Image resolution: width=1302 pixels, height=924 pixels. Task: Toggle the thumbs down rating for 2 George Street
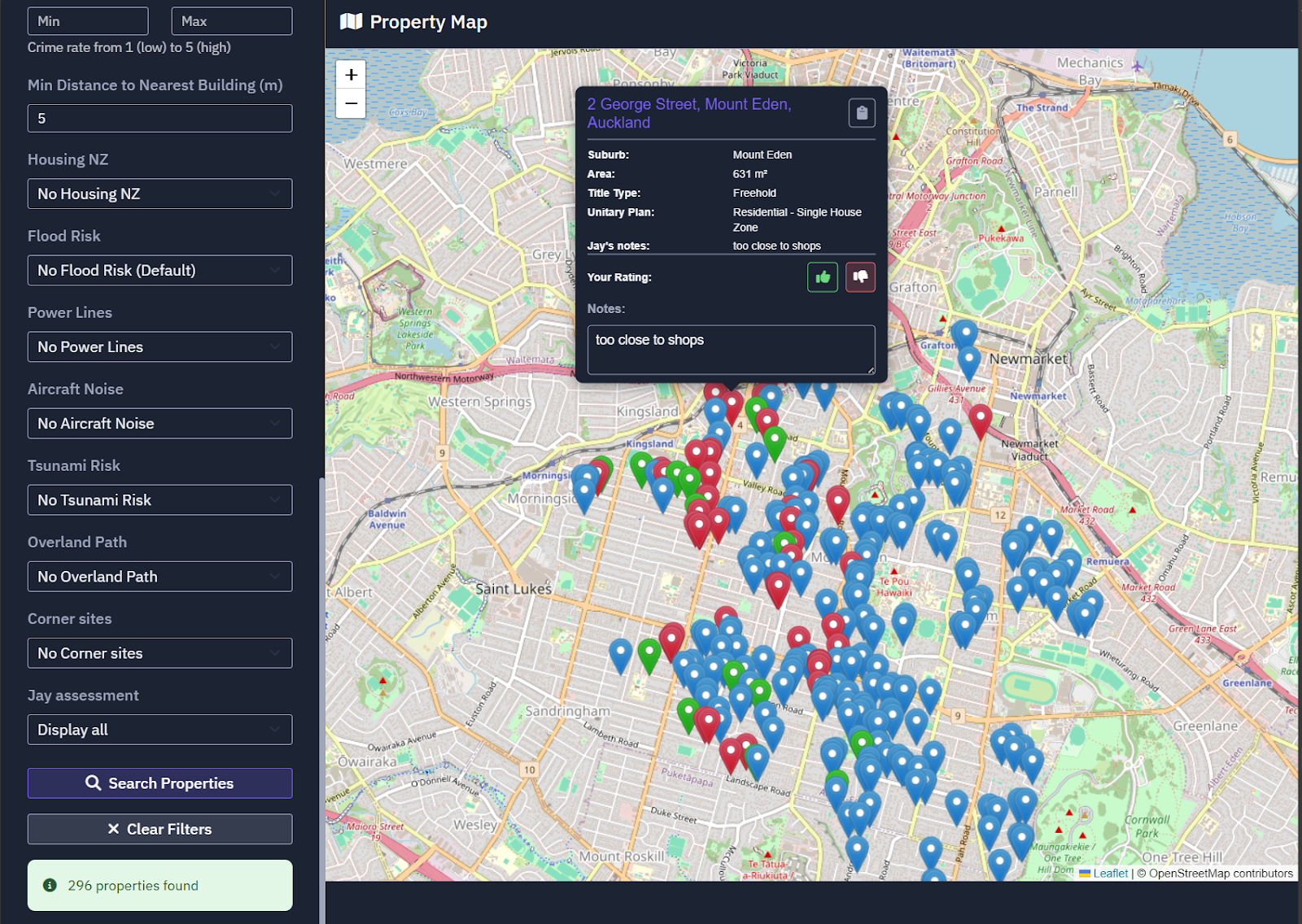(860, 277)
